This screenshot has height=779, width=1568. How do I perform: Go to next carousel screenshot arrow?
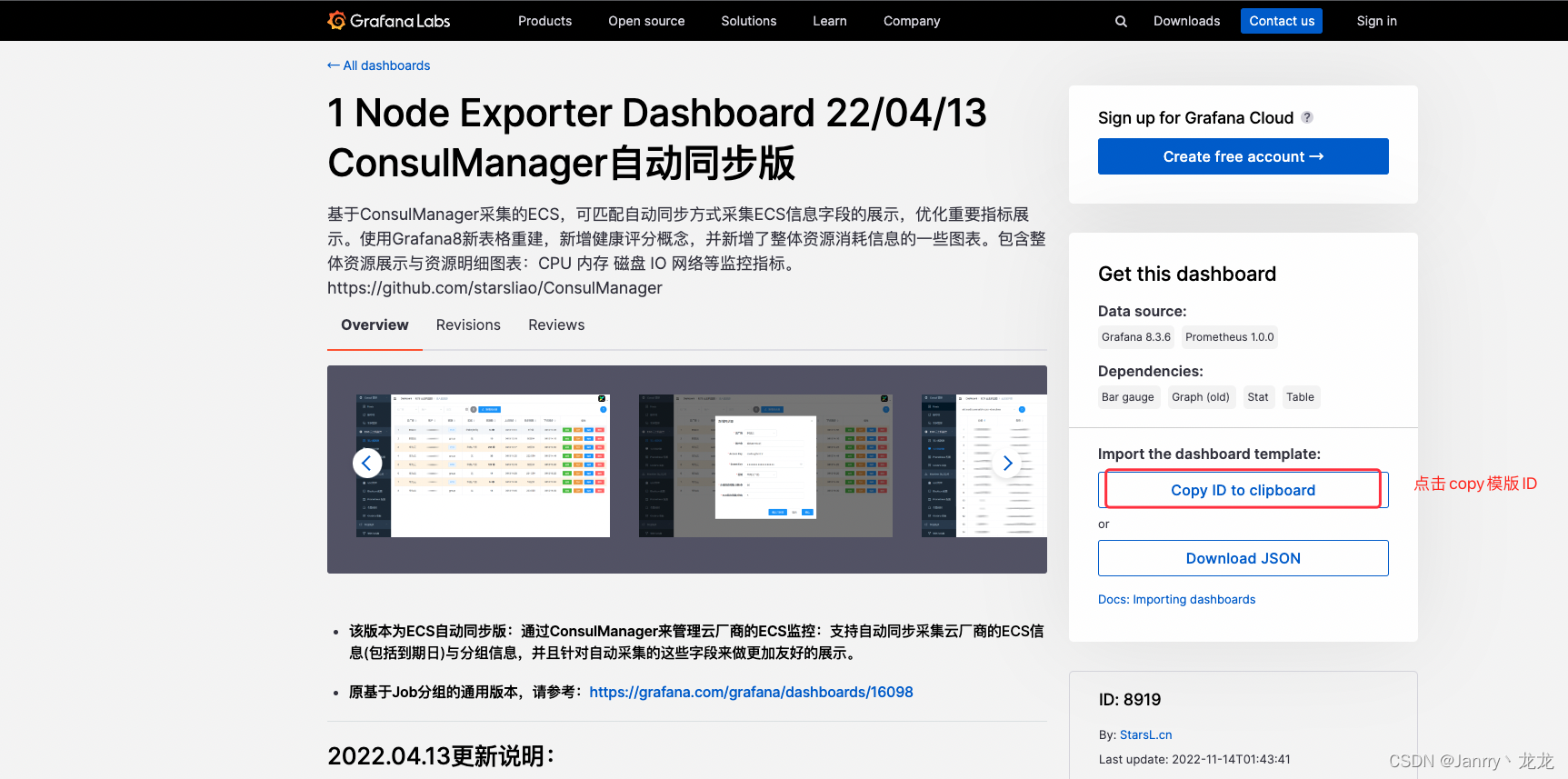[x=1007, y=464]
